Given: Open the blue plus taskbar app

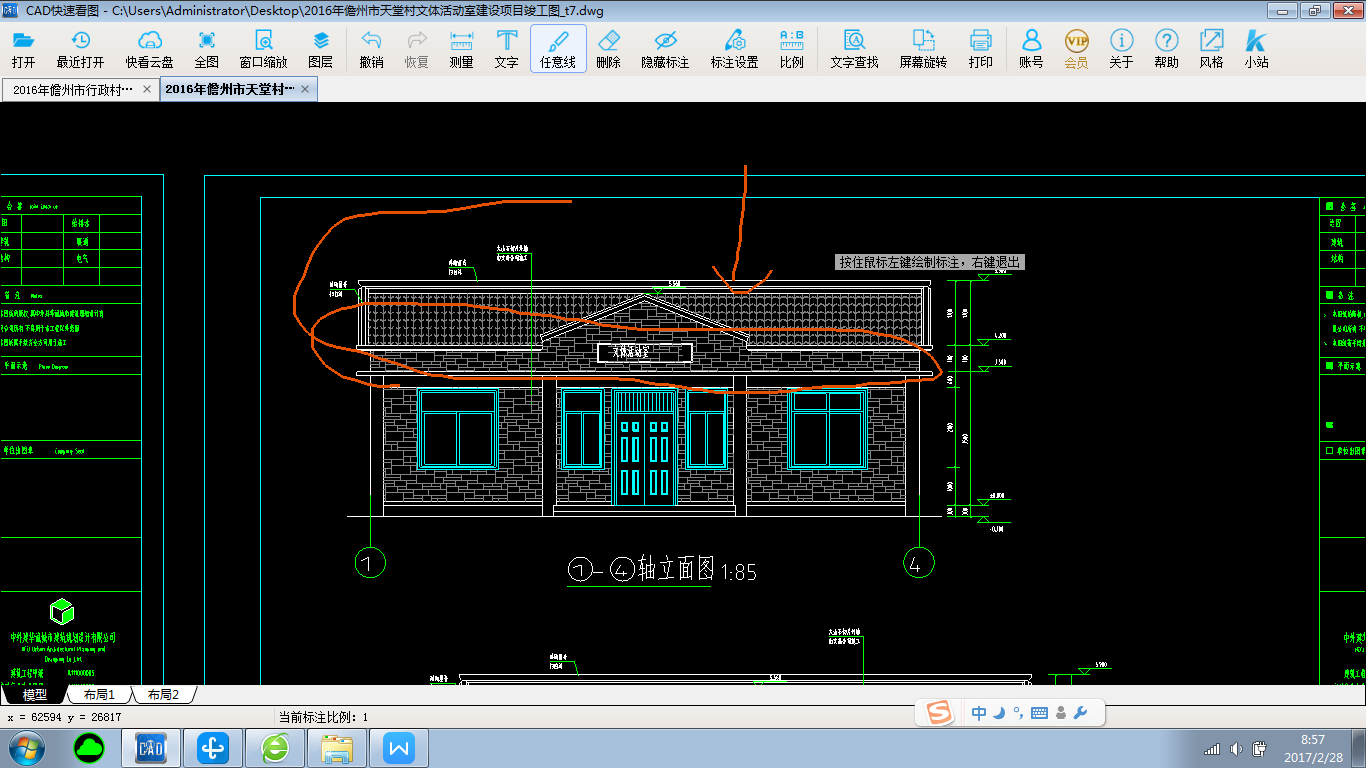Looking at the screenshot, I should click(213, 748).
